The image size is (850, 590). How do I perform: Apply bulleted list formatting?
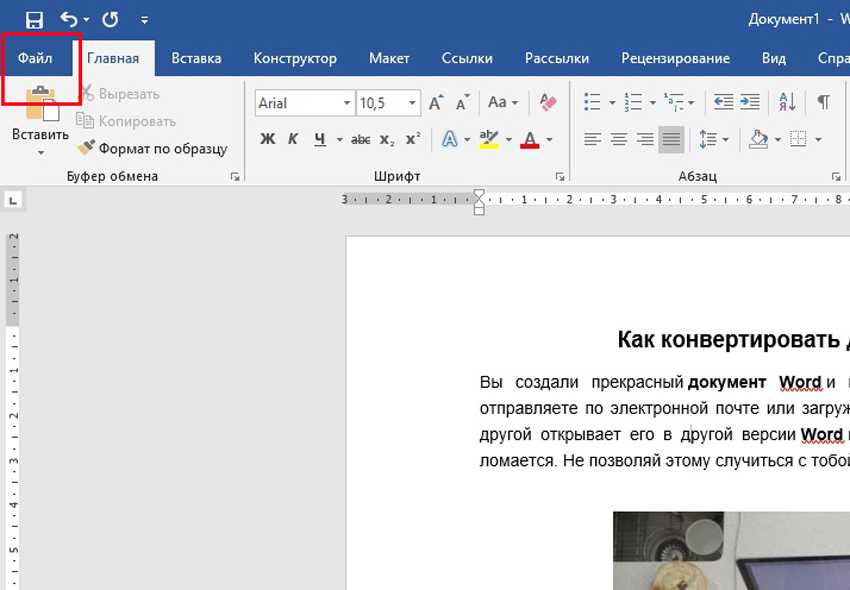(593, 102)
